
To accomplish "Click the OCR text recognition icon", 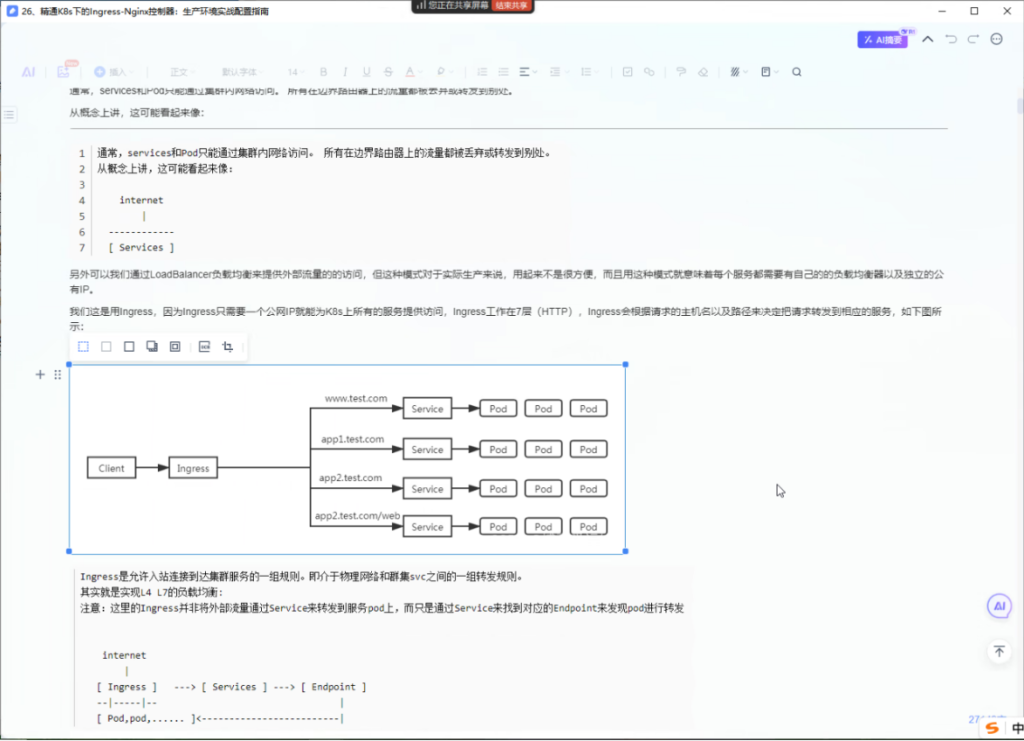I will pos(204,347).
